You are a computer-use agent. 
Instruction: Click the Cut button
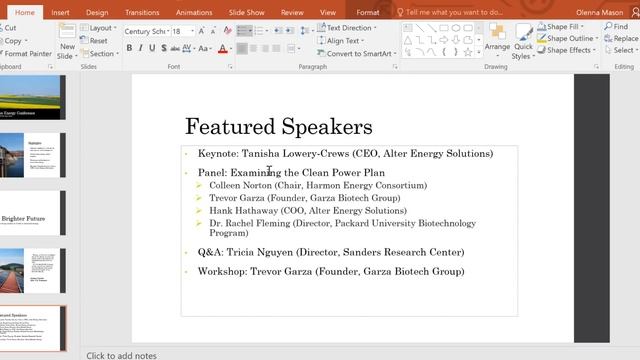coord(8,28)
